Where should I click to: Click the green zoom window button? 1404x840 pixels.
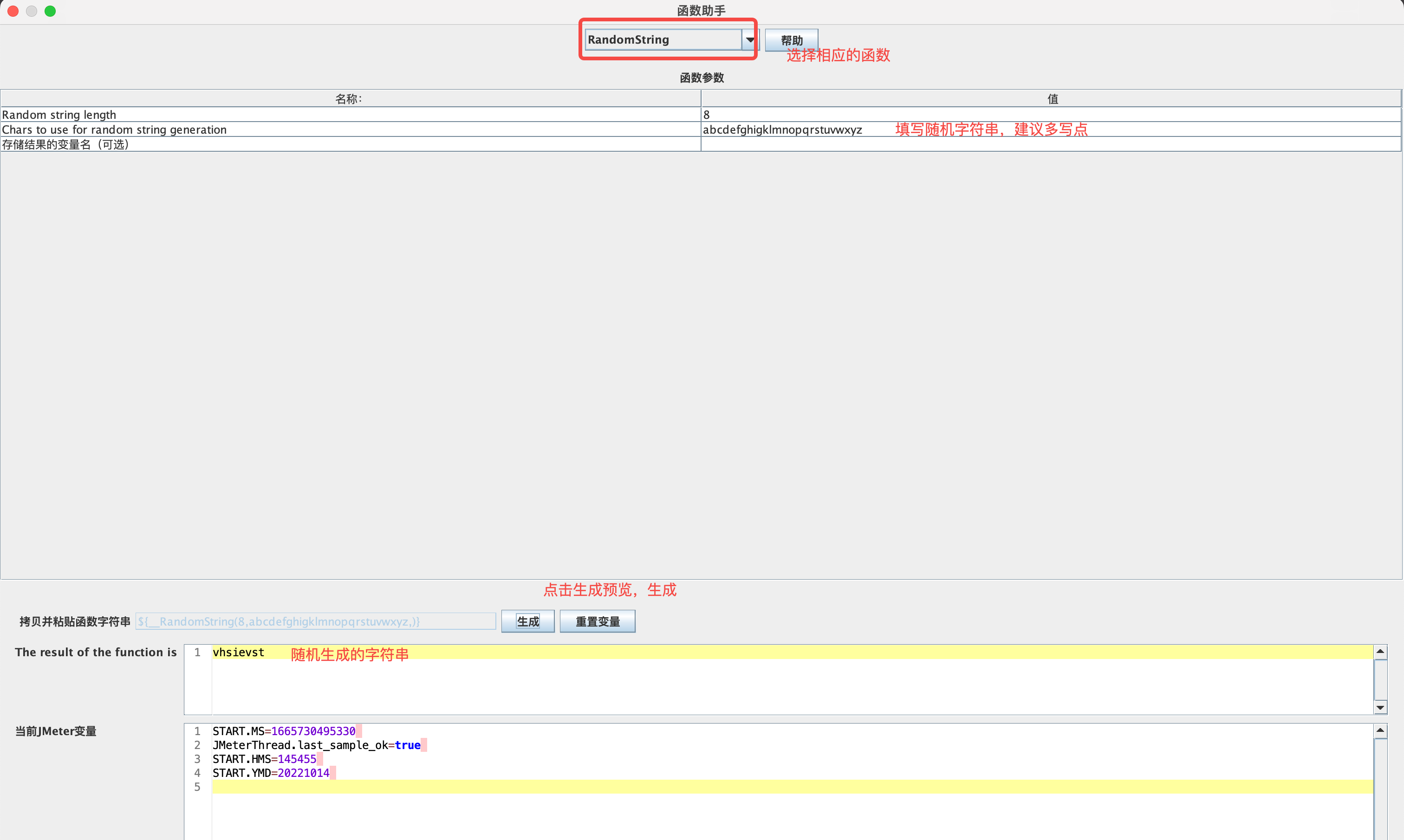(51, 11)
